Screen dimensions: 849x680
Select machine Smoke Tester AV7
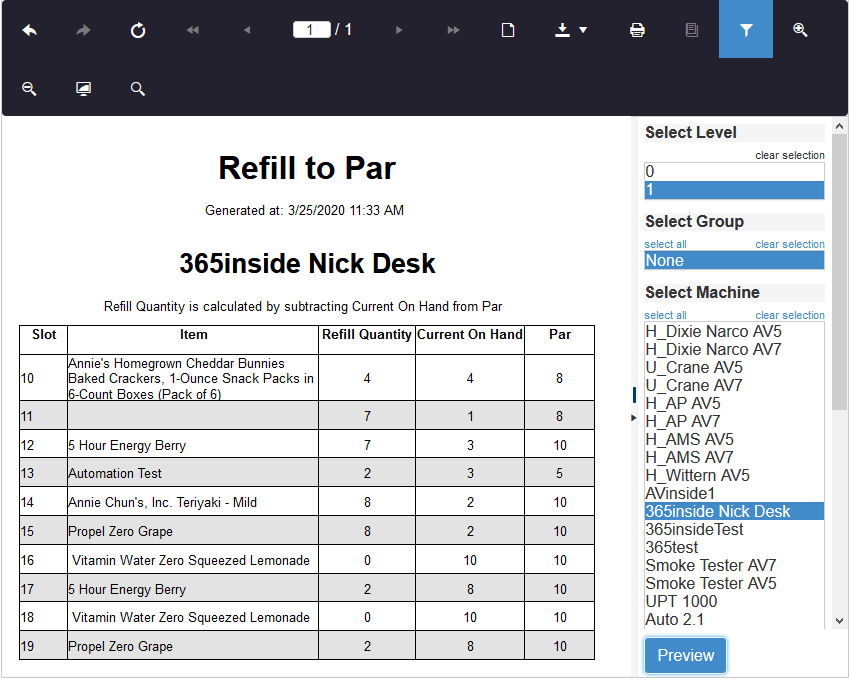734,565
